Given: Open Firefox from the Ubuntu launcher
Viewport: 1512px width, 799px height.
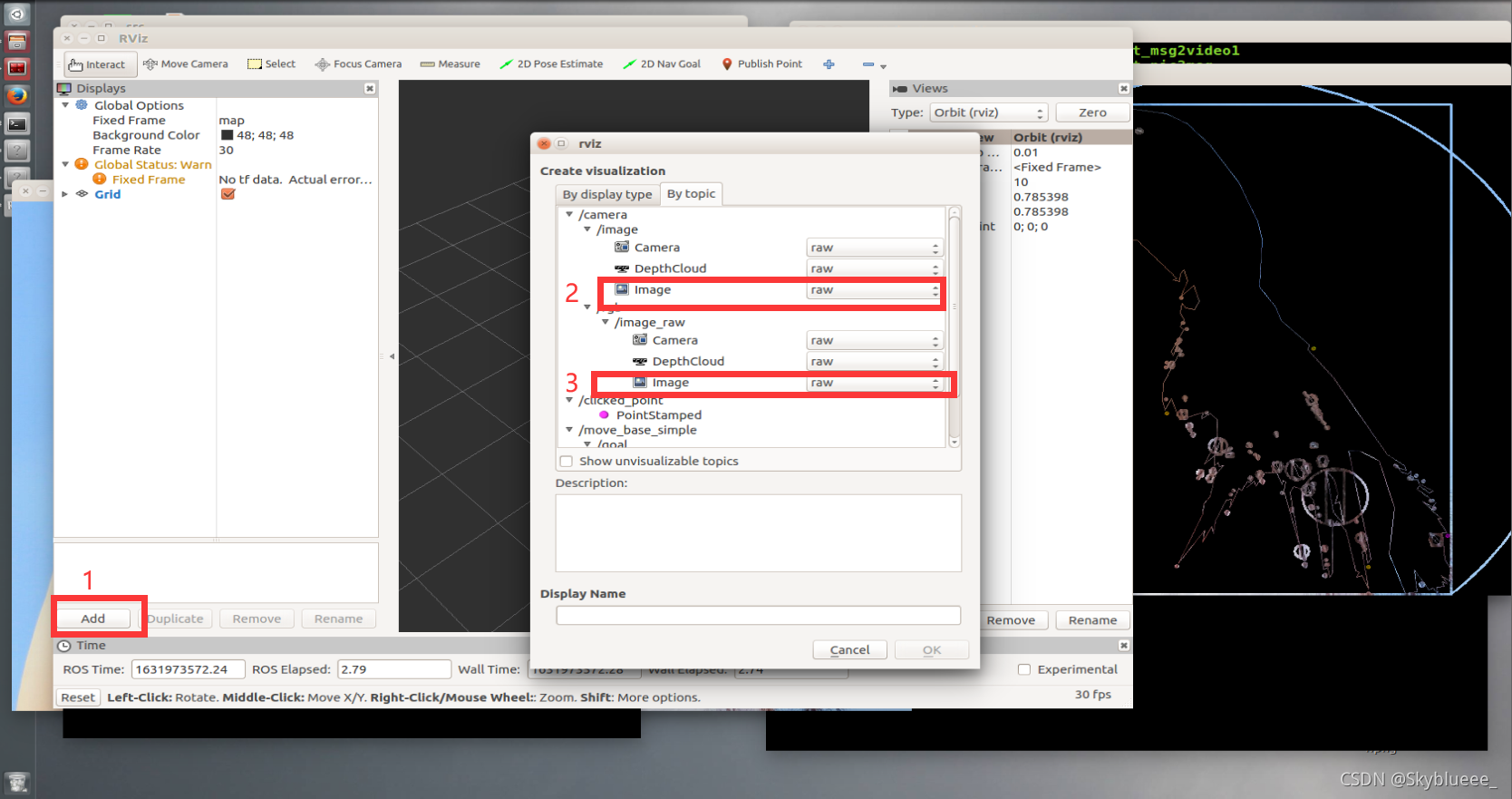Looking at the screenshot, I should point(17,95).
